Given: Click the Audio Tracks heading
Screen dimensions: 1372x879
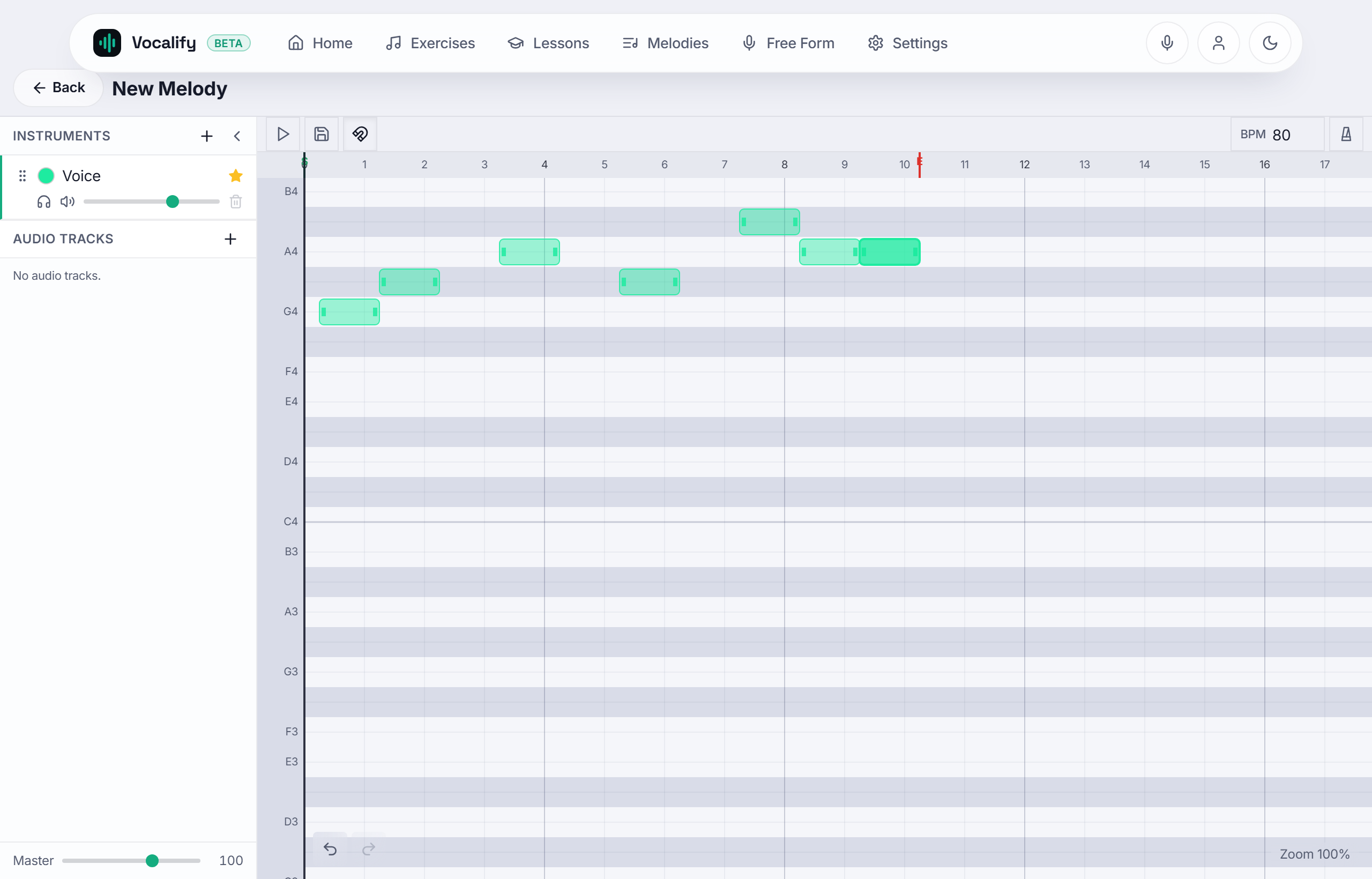Looking at the screenshot, I should (x=63, y=239).
